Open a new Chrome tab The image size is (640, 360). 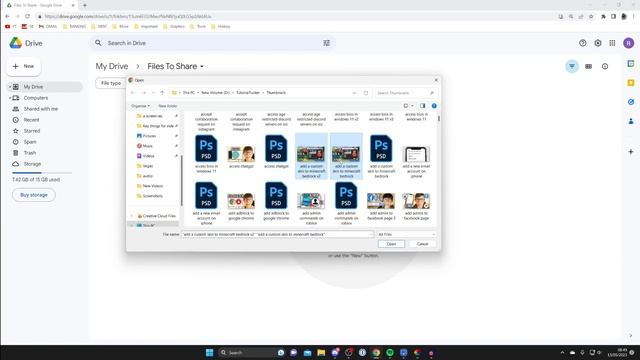[85, 5]
